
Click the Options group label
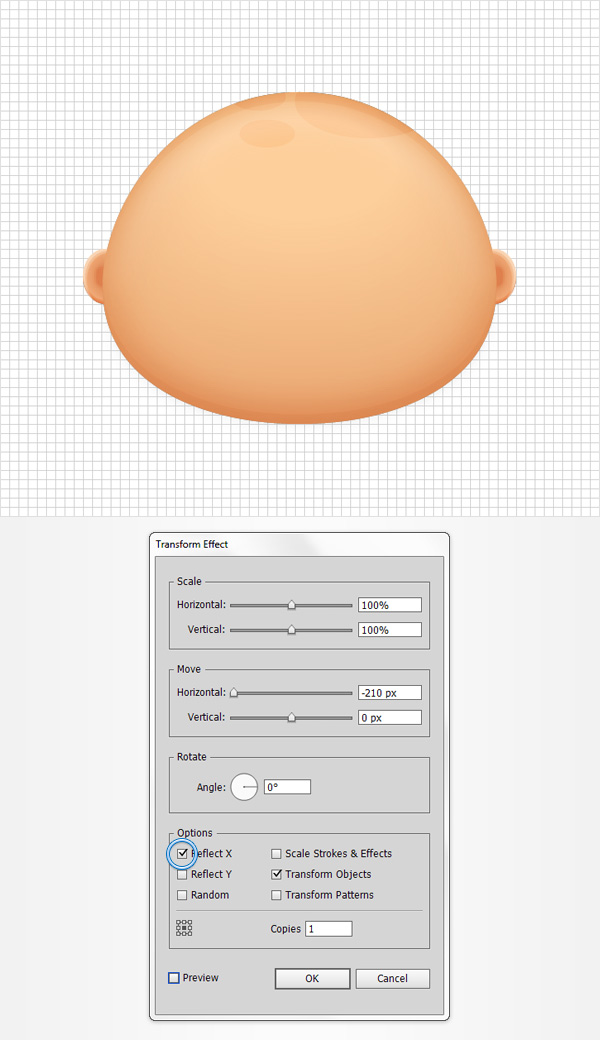click(195, 833)
